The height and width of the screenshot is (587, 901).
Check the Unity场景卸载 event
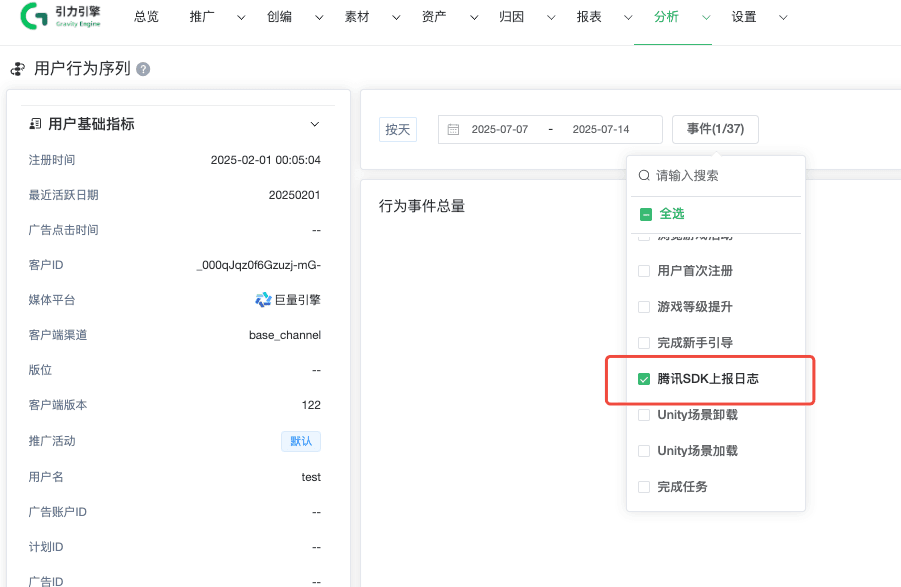[x=644, y=415]
